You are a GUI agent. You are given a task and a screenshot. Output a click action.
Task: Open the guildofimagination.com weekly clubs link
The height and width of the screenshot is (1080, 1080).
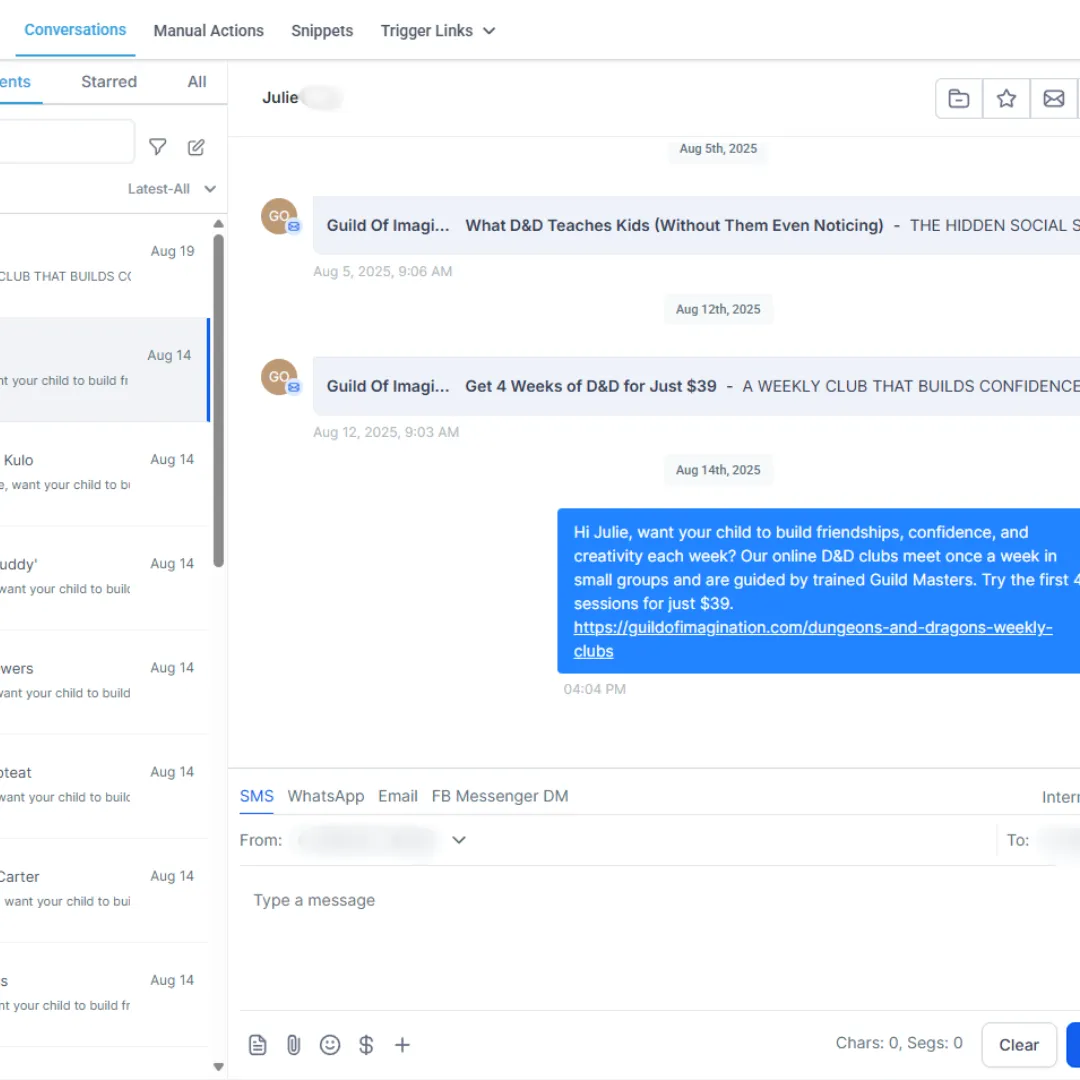[813, 639]
